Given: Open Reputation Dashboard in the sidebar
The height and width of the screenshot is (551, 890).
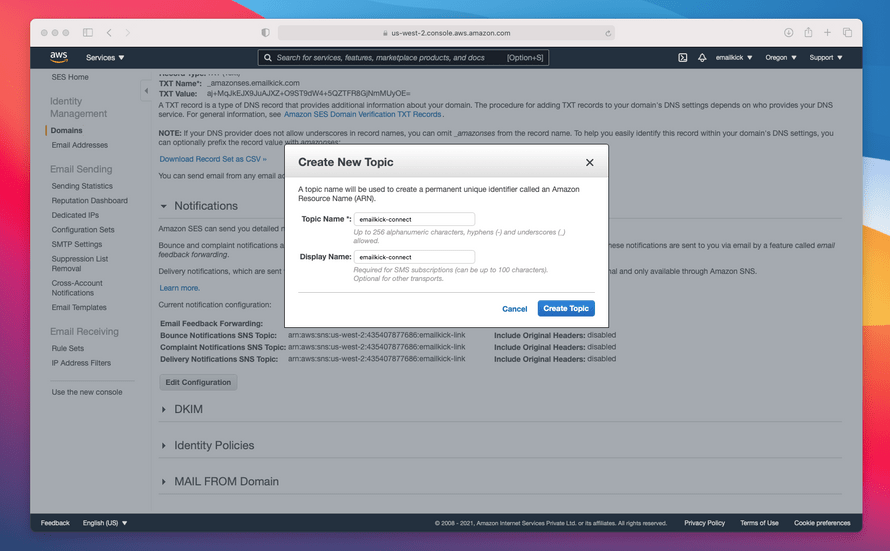Looking at the screenshot, I should (90, 201).
